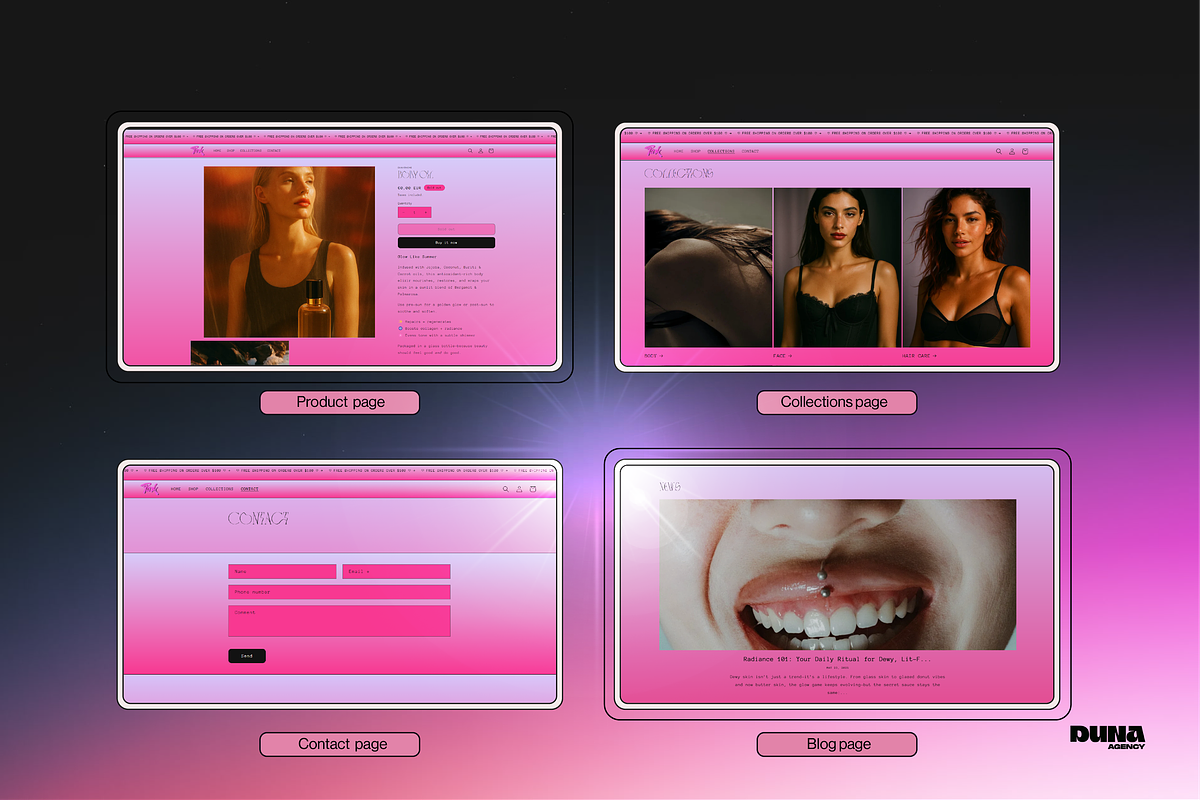Click the Blog page label

(837, 744)
